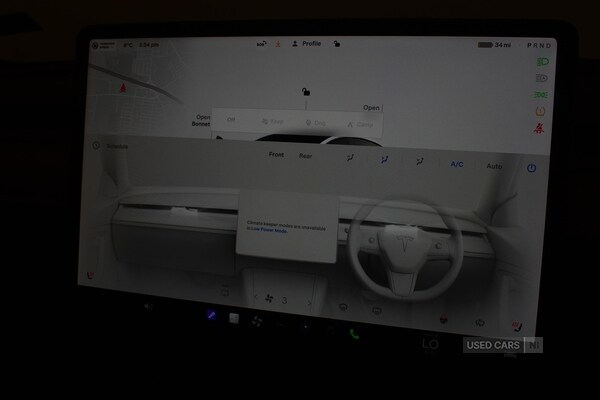Increase fan speed with right chevron
The width and height of the screenshot is (600, 400).
pos(309,303)
